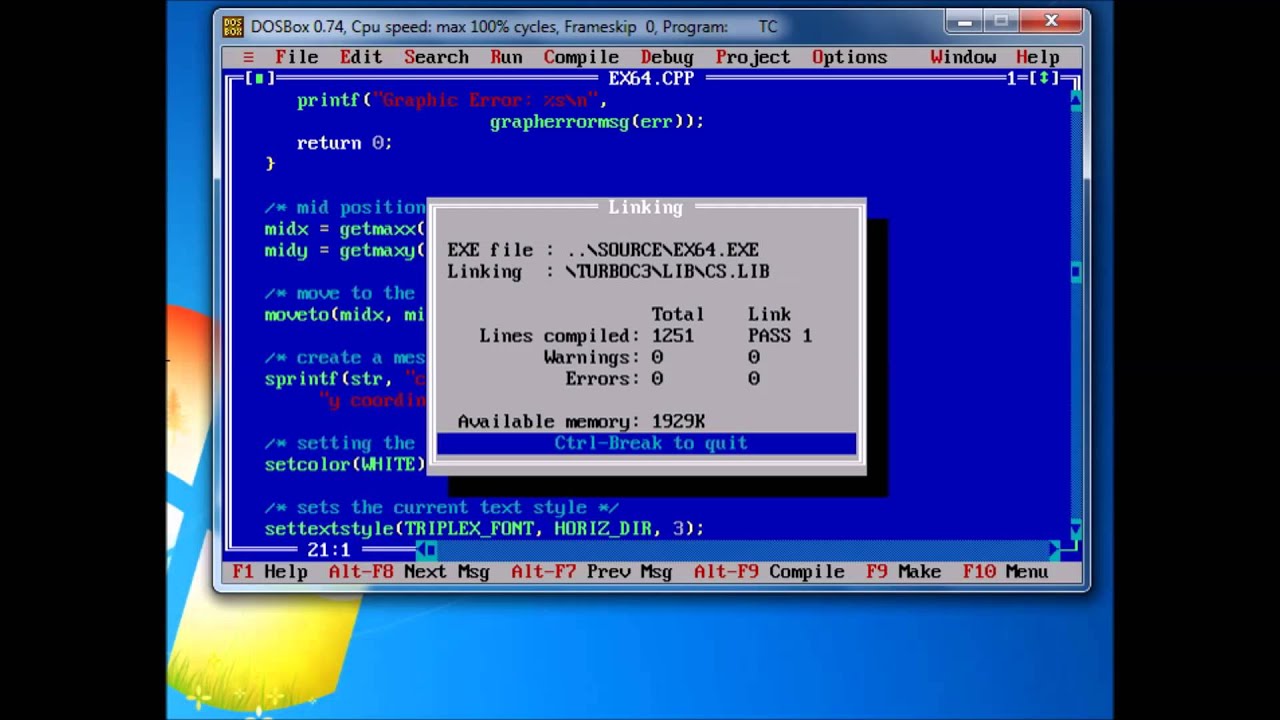
Task: Click the grapherrormsg(err) code line
Action: click(597, 121)
